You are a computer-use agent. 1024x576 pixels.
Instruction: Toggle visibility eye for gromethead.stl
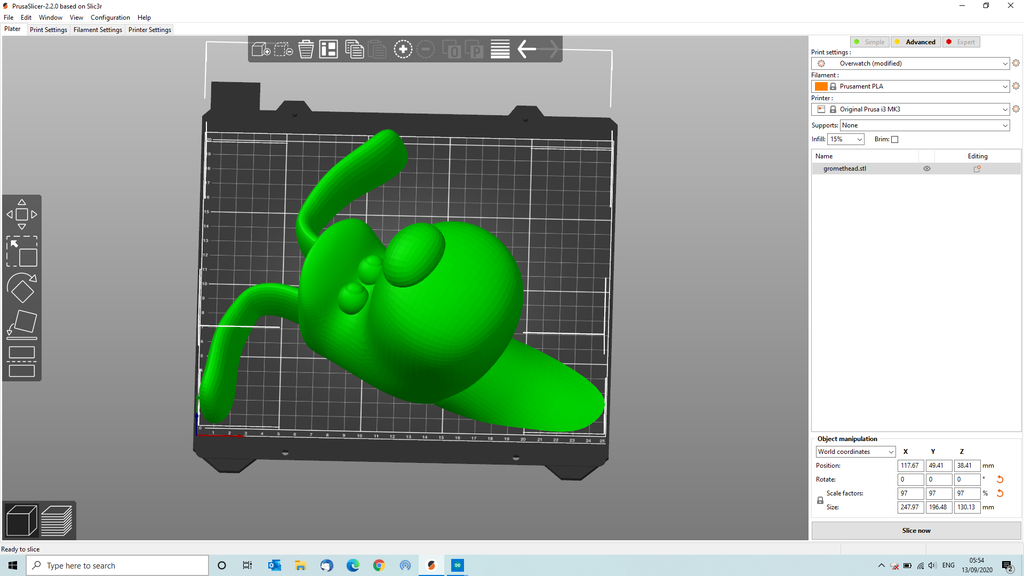coord(926,168)
